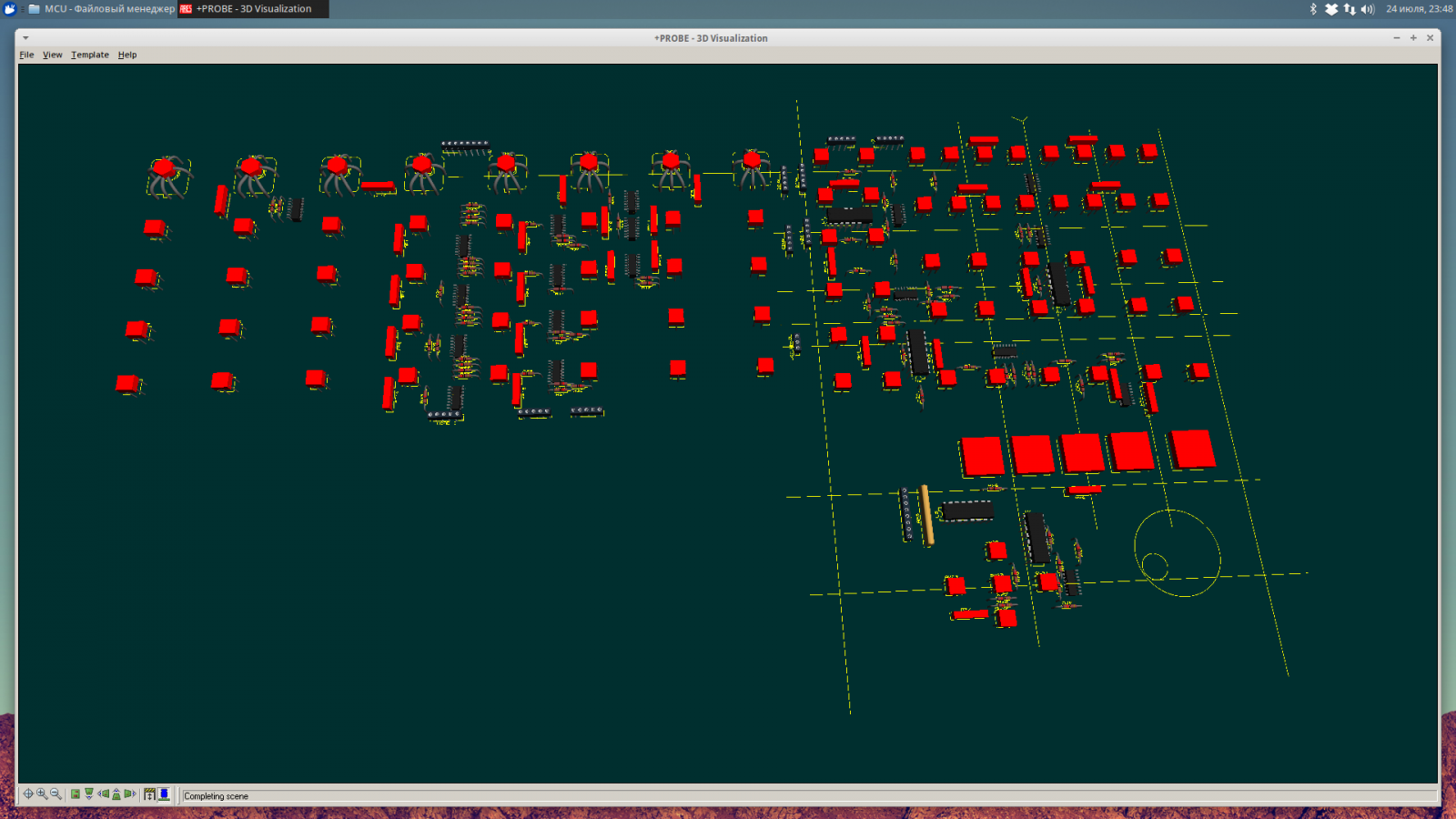Select green board view icon with up arrow
Viewport: 1456px width, 819px height.
pyautogui.click(x=116, y=794)
